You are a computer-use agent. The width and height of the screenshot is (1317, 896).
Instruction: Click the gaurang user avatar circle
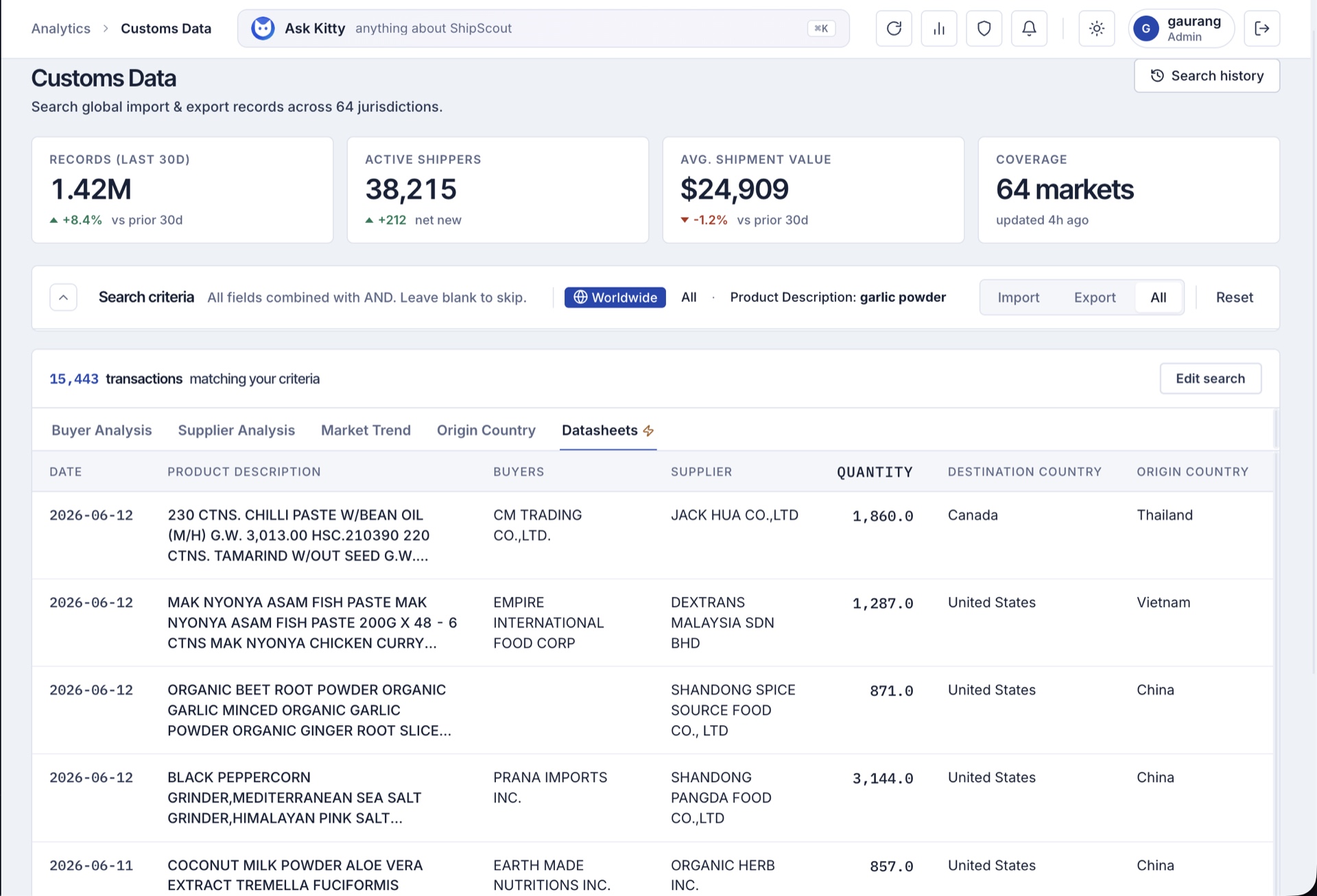(1146, 28)
